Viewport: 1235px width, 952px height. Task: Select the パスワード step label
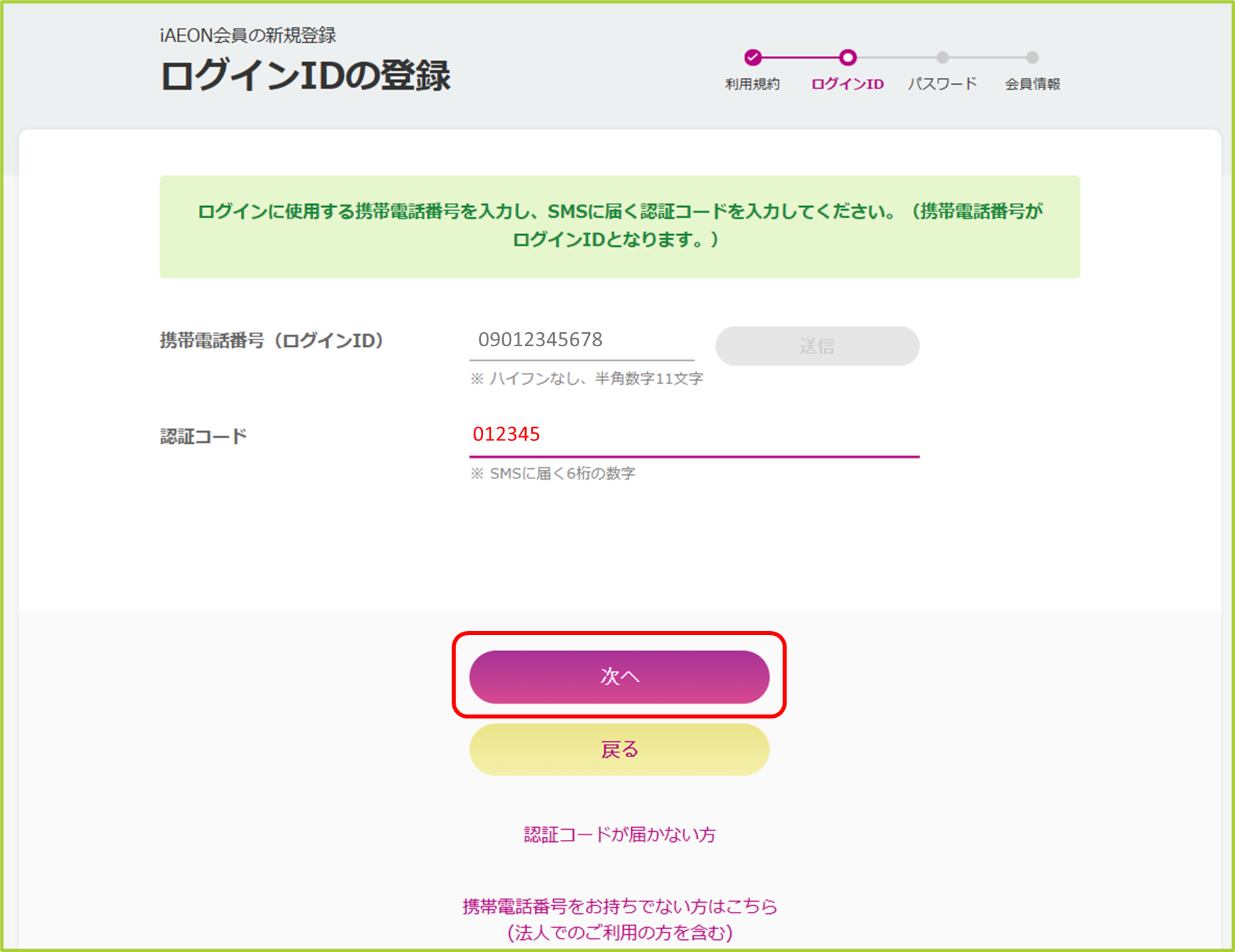coord(942,84)
